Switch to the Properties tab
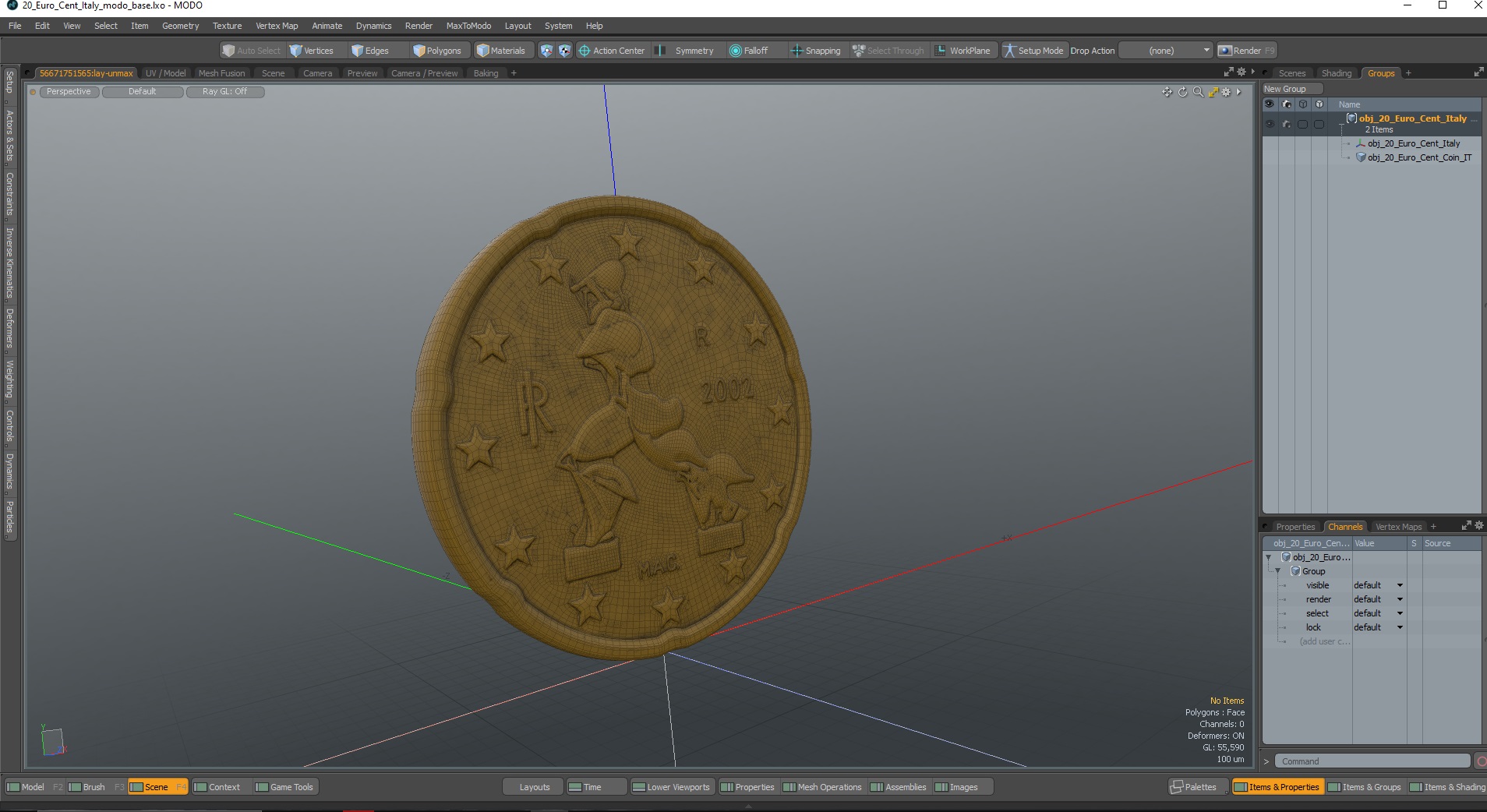 (1295, 527)
